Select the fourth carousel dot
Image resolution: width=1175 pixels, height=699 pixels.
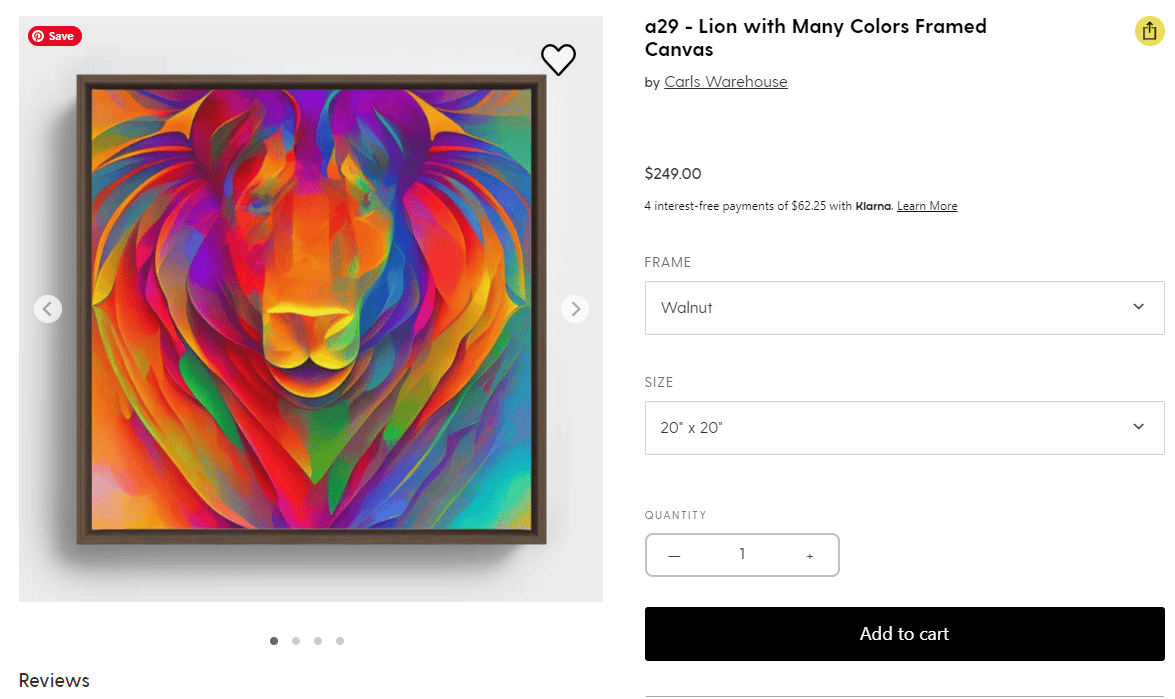pyautogui.click(x=340, y=641)
